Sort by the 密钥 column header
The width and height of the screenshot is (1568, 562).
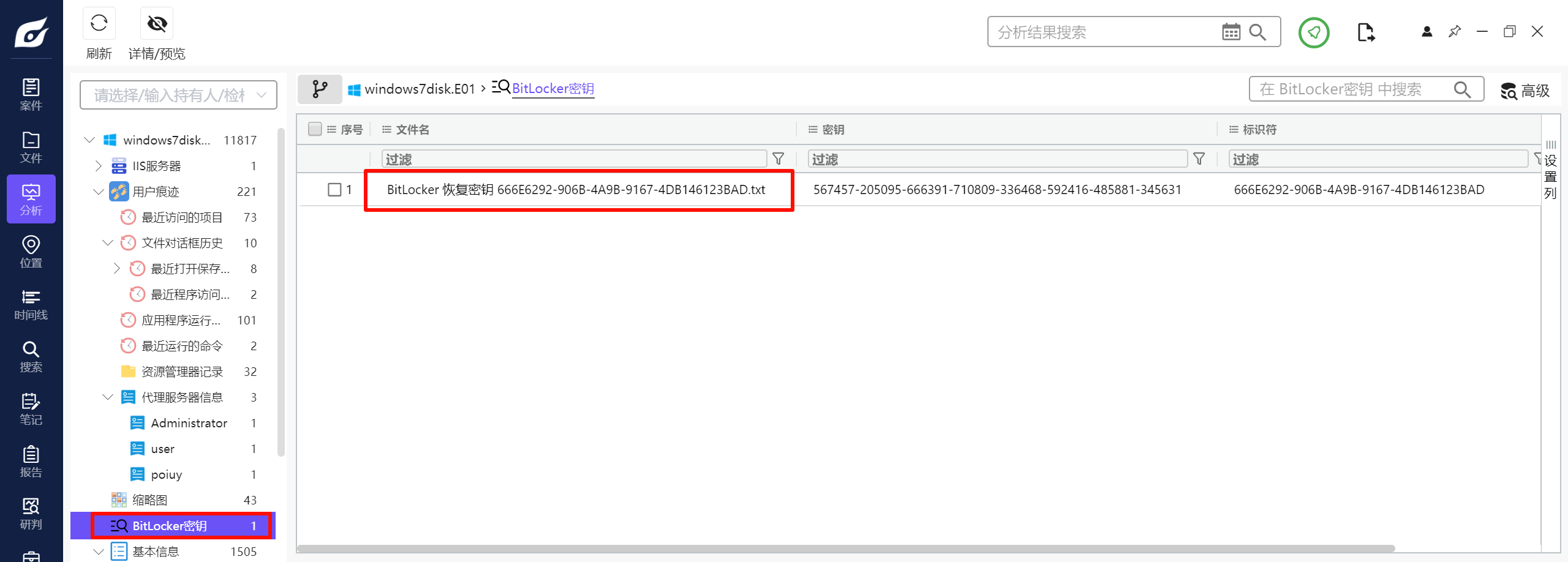point(833,130)
